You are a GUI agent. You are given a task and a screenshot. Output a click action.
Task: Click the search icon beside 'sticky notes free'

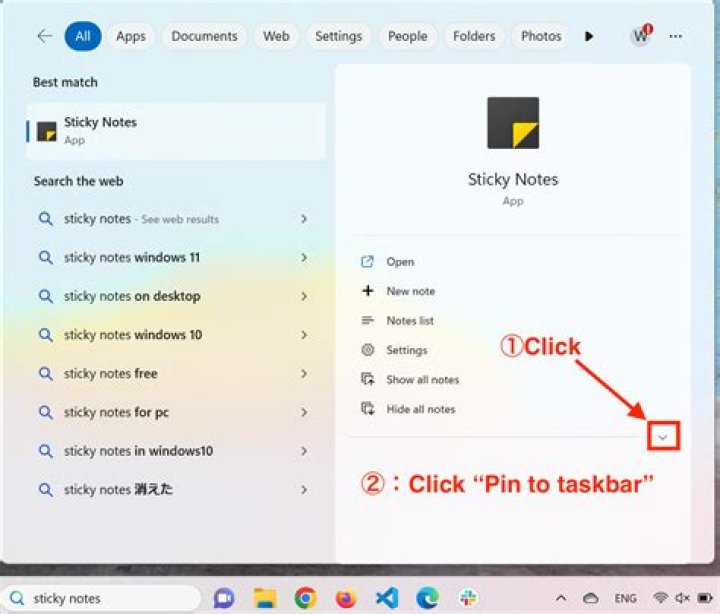pyautogui.click(x=45, y=373)
